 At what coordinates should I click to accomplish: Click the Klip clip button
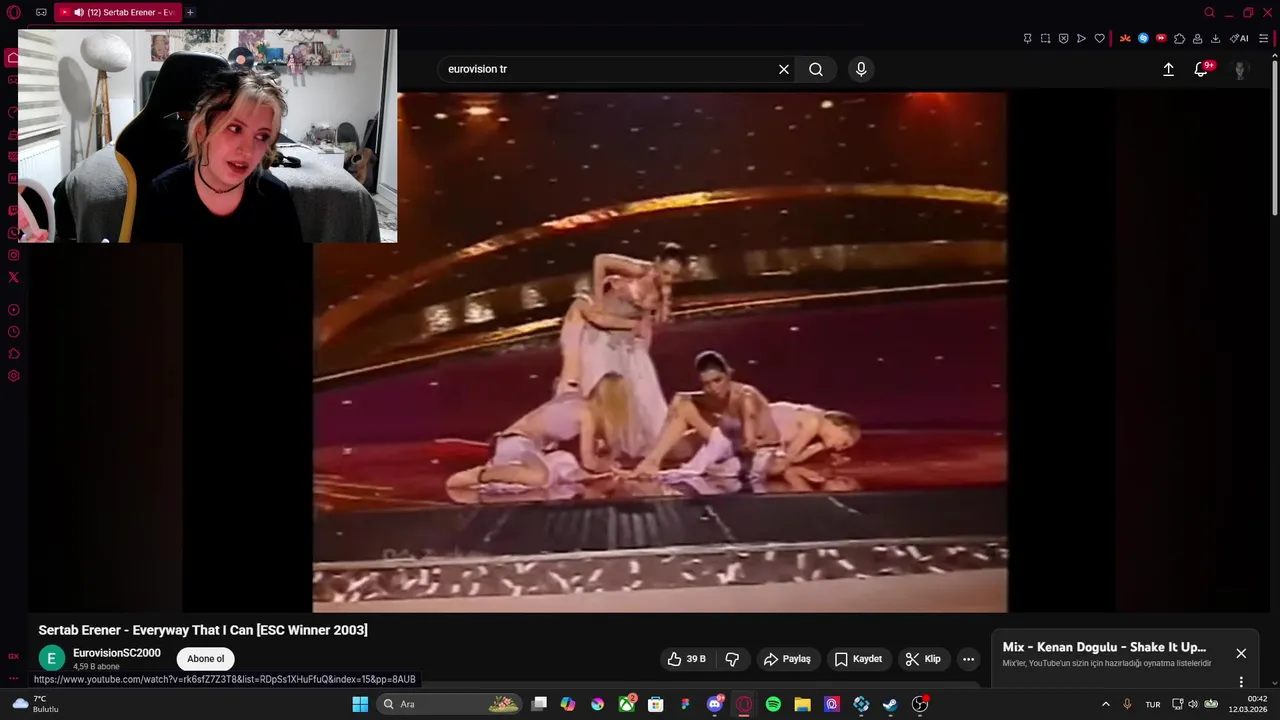[923, 659]
